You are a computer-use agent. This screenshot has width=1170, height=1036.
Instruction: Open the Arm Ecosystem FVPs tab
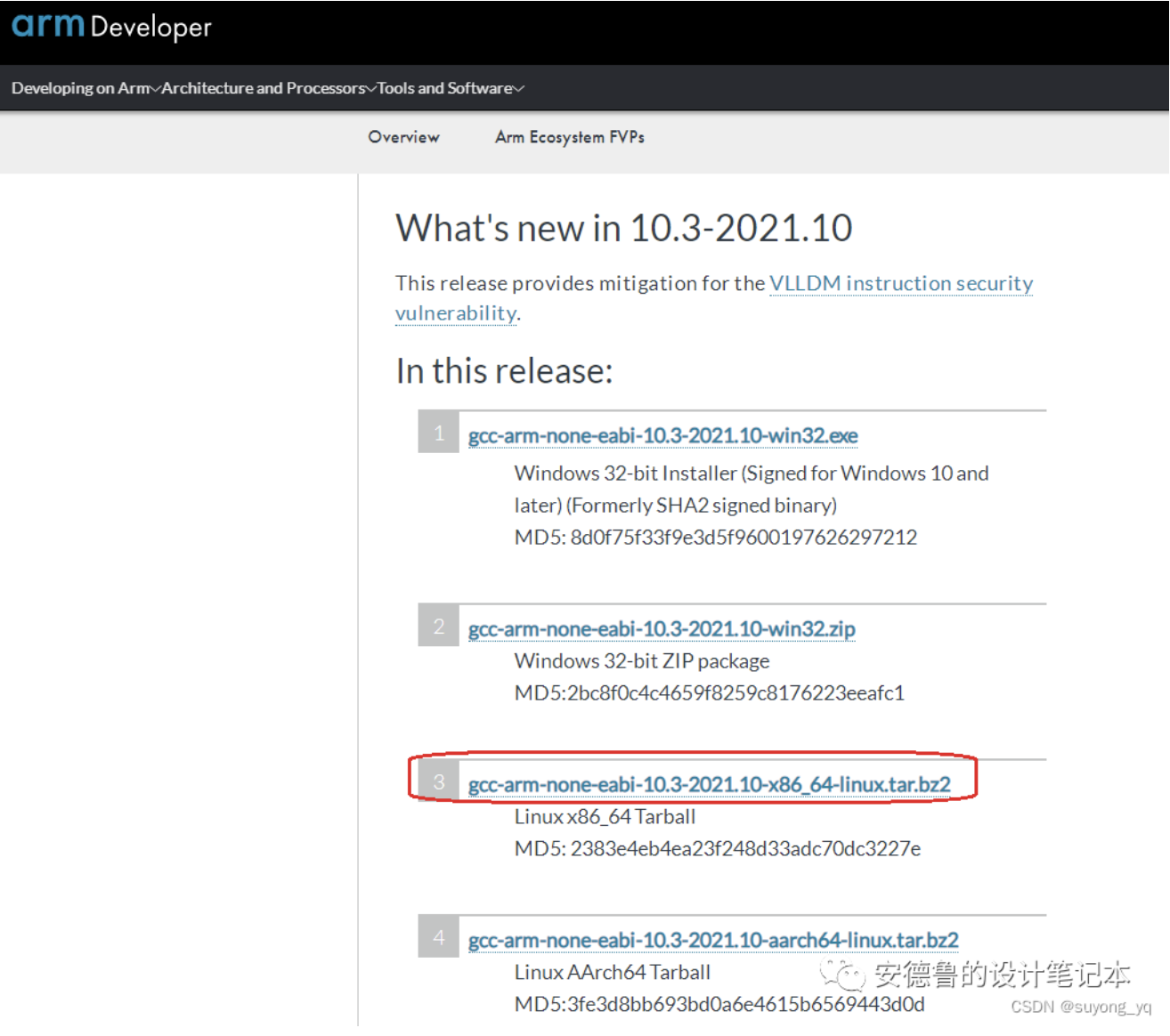point(570,137)
